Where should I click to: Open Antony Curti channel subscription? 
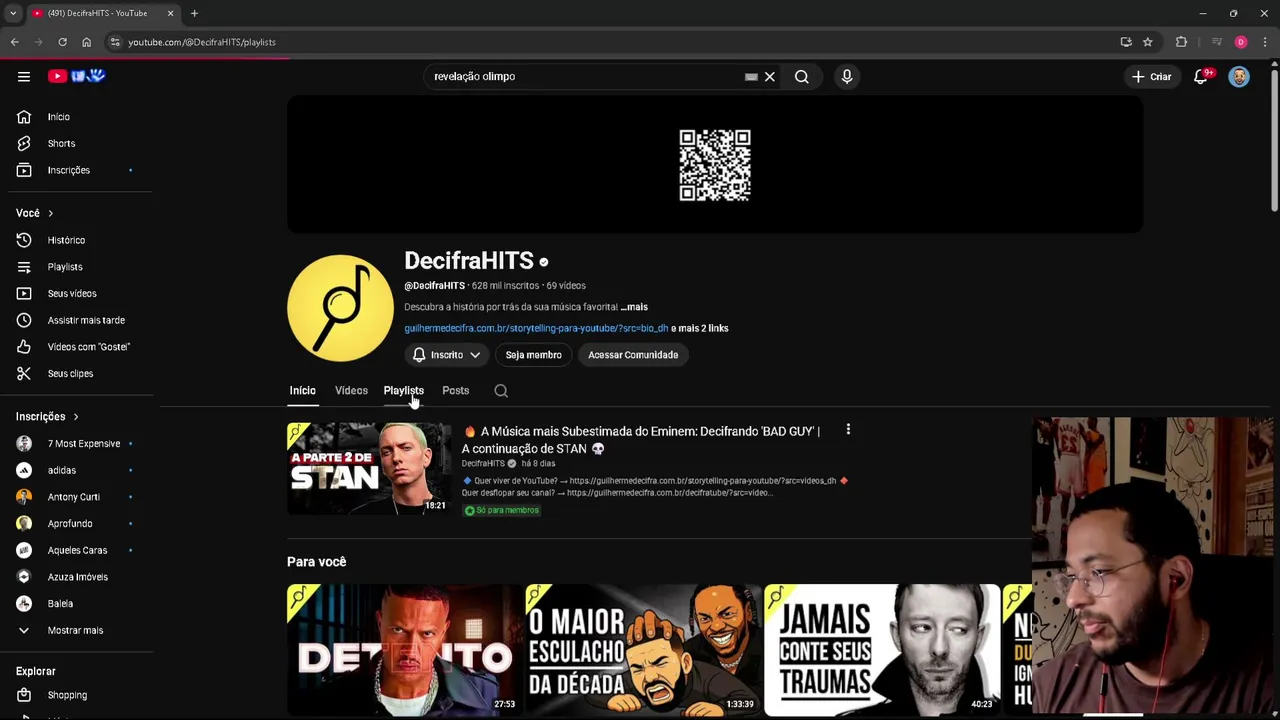coord(76,497)
